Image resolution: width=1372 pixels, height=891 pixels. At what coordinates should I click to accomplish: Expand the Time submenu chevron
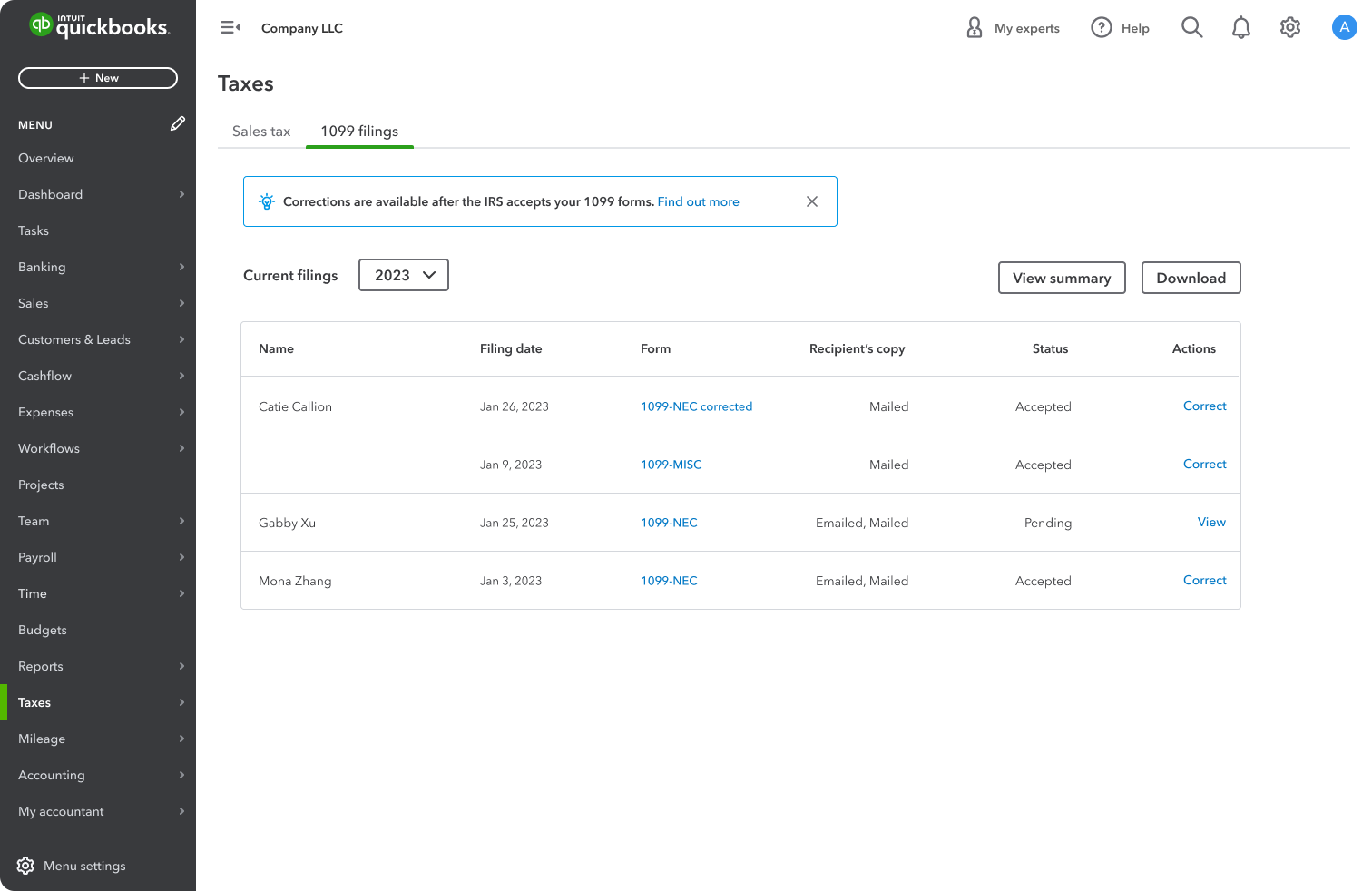tap(181, 593)
